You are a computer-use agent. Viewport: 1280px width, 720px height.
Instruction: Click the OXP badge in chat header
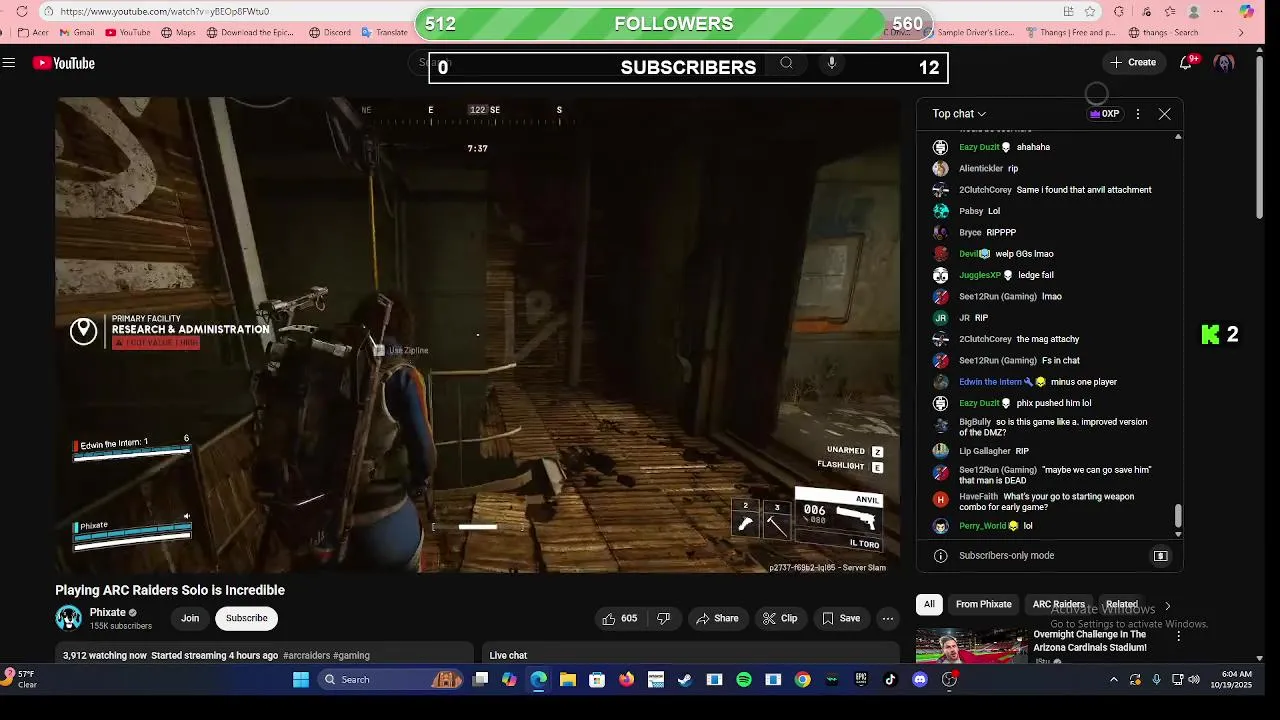click(1104, 114)
